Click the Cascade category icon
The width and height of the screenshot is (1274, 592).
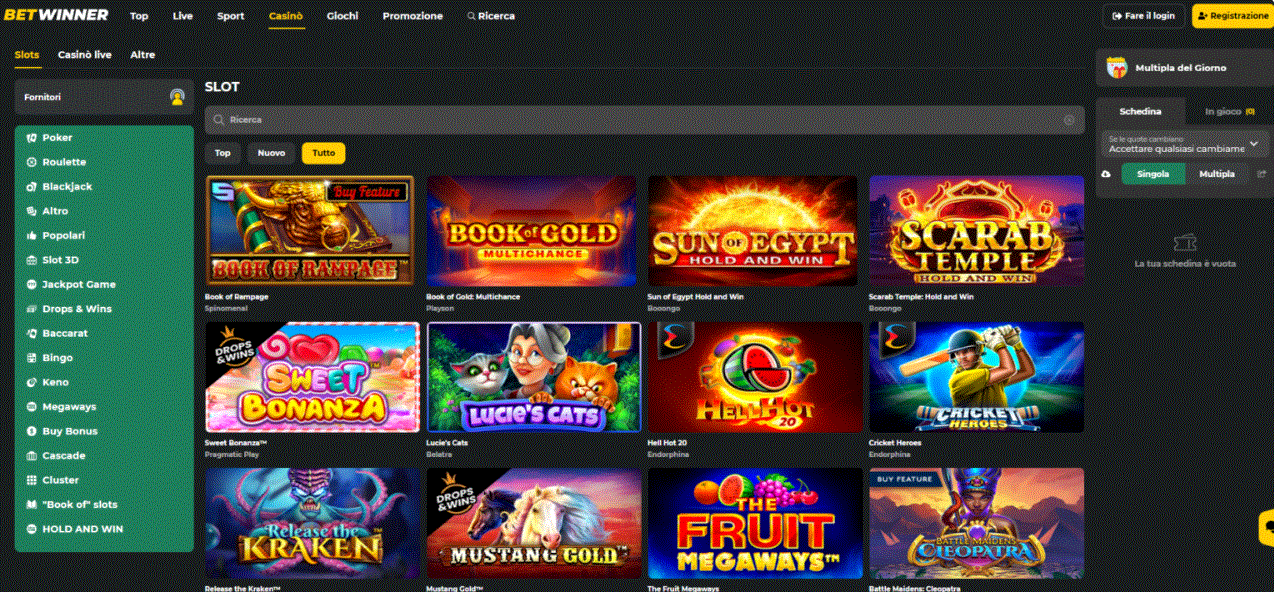(x=32, y=456)
